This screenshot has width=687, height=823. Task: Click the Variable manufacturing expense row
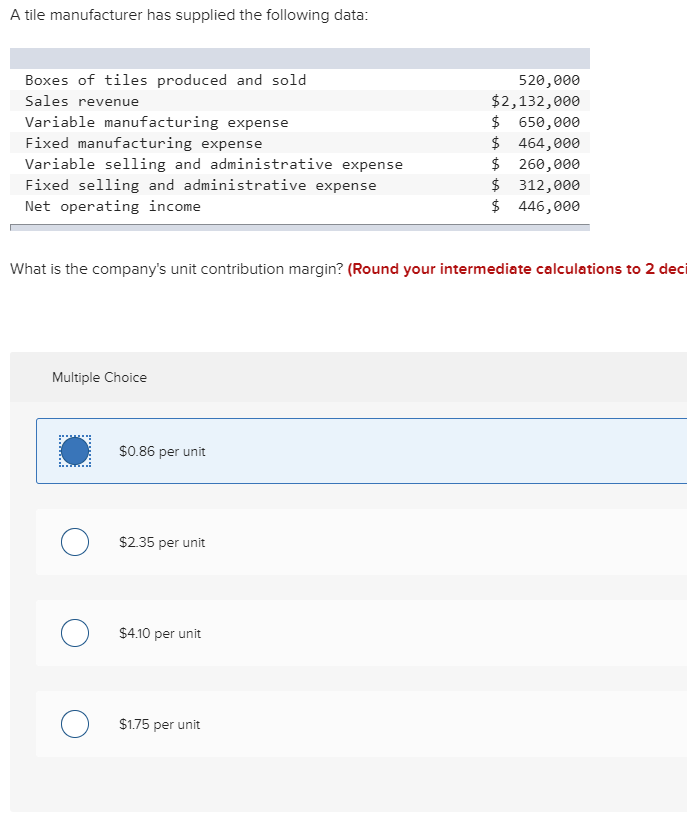coord(300,122)
